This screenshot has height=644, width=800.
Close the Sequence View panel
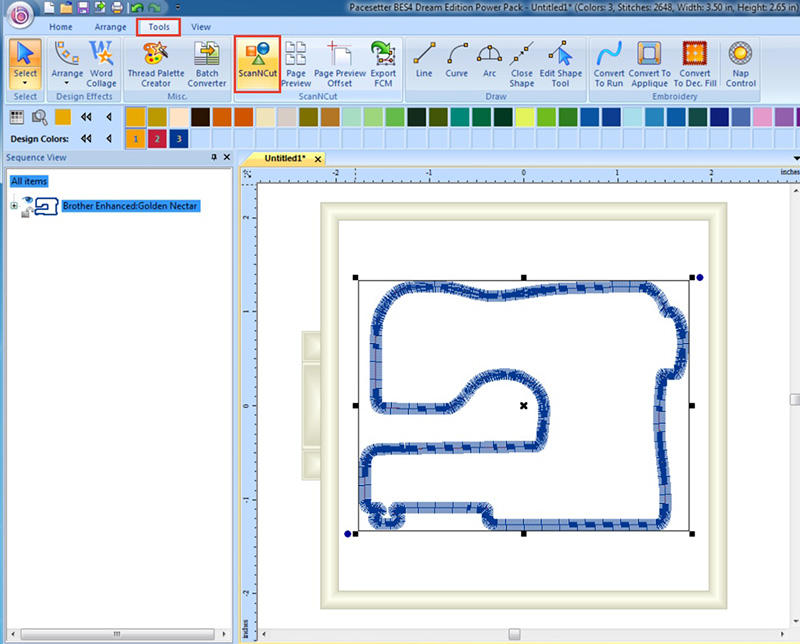[x=227, y=157]
